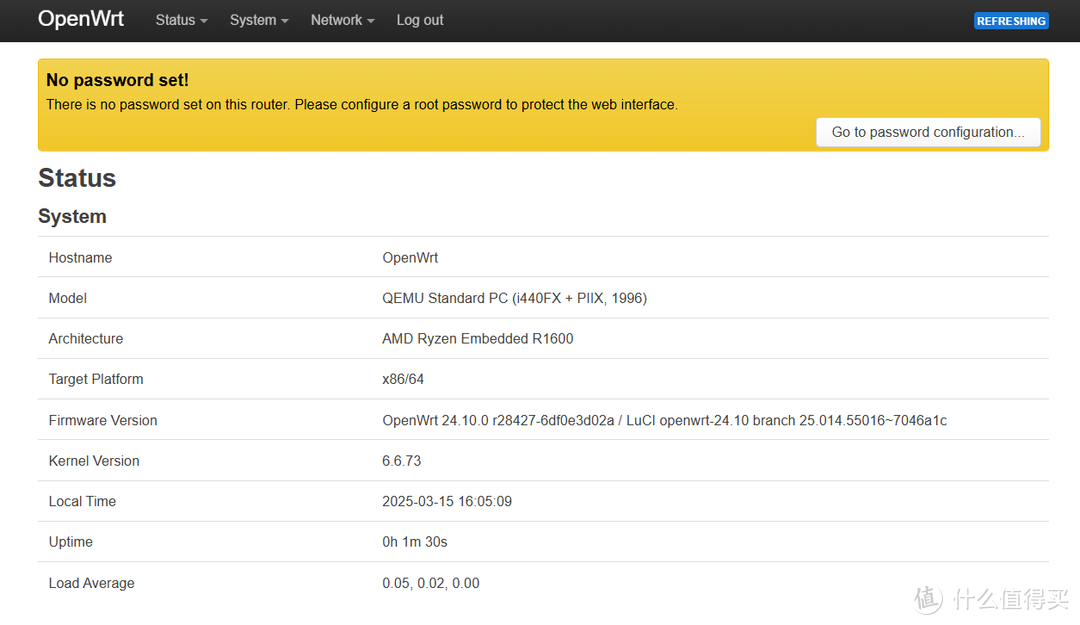Click the Local Time value

447,501
